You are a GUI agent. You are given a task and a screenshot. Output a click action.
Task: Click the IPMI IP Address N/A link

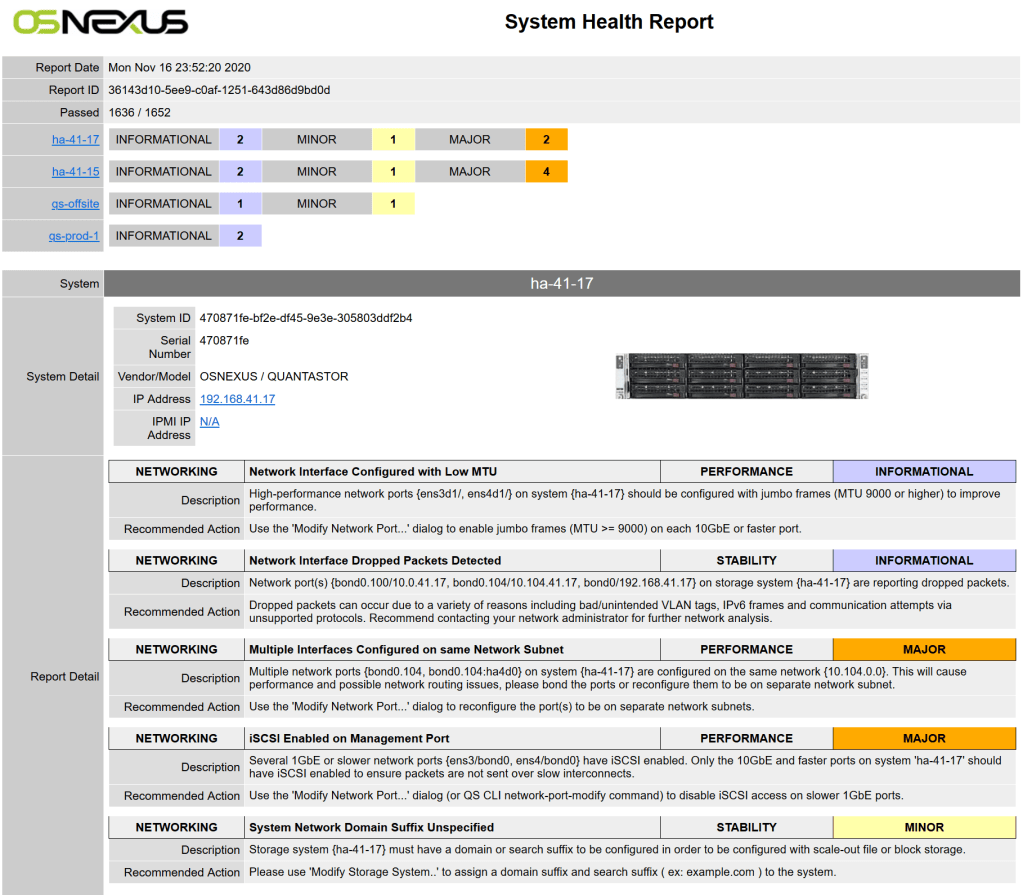tap(209, 422)
